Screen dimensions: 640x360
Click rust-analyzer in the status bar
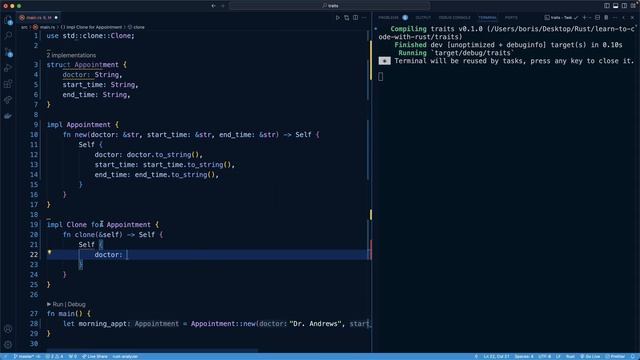tap(125, 356)
